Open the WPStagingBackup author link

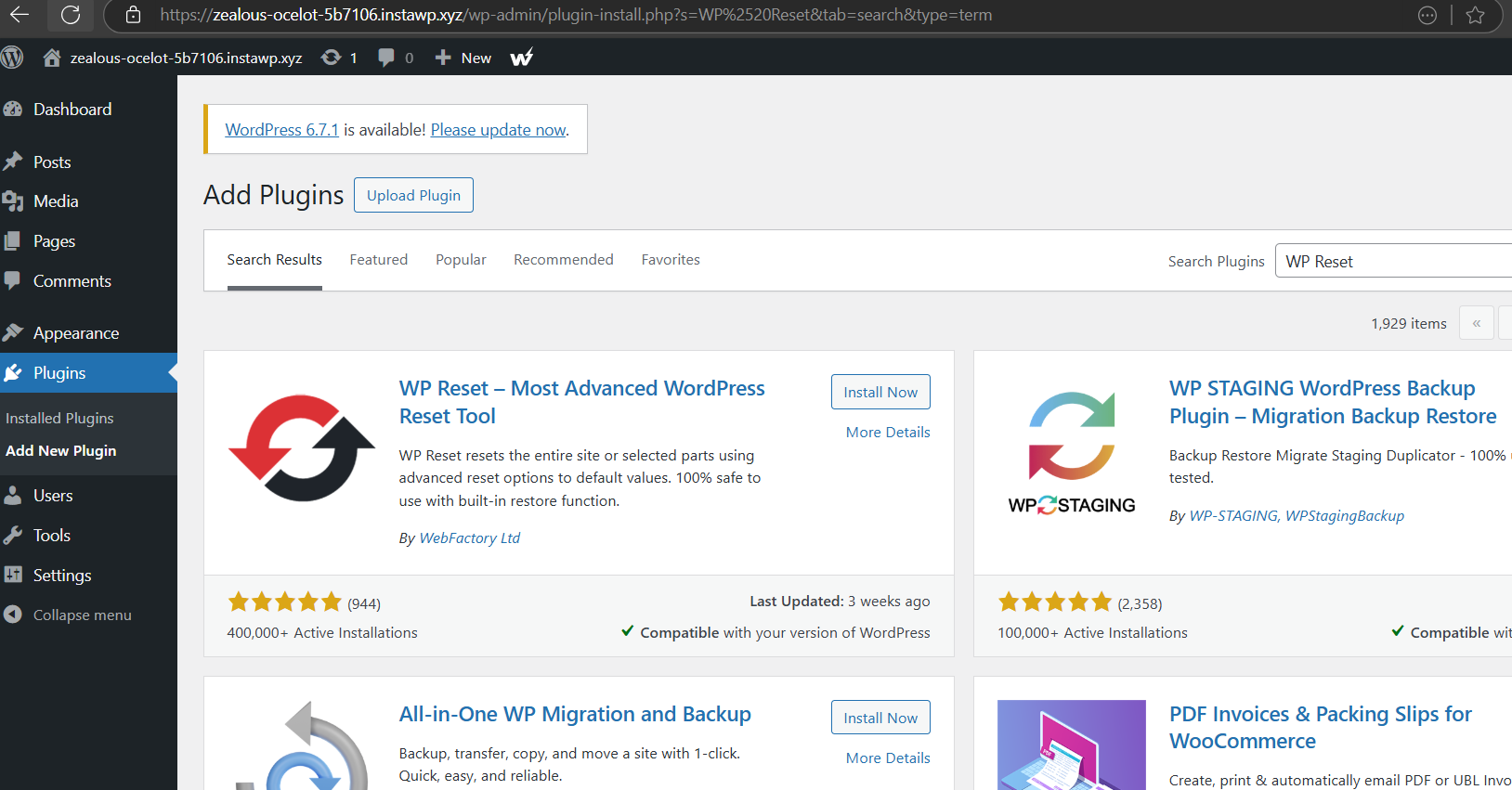coord(1345,516)
